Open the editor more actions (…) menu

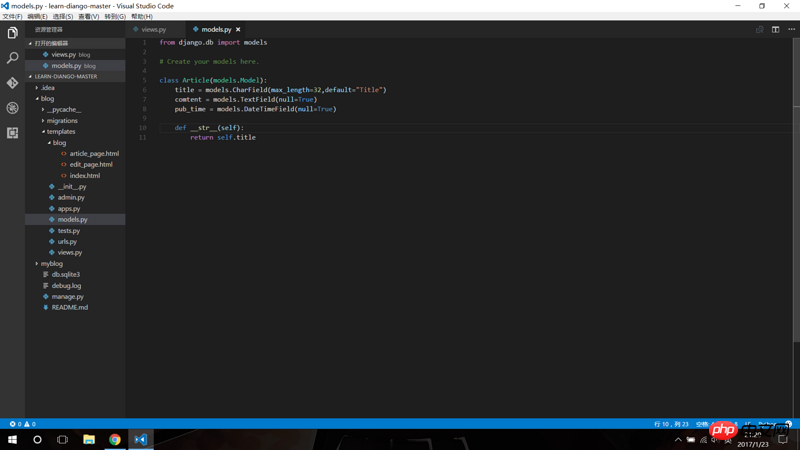click(x=791, y=30)
